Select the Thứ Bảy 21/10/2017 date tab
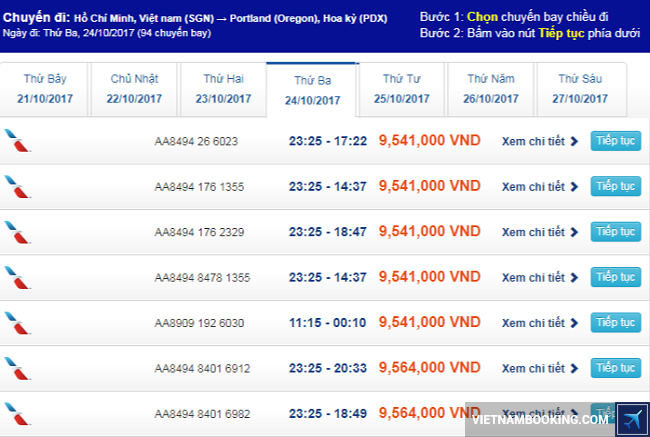Viewport: 650px width, 437px height. coord(46,90)
